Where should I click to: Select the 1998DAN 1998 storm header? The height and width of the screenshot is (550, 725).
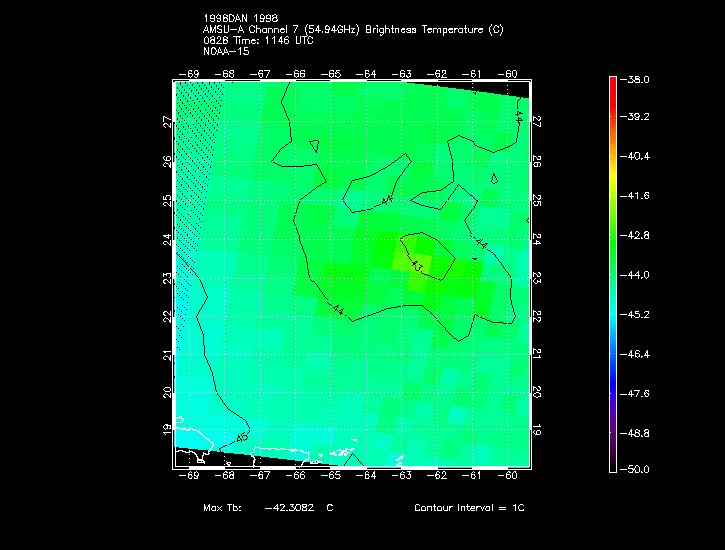pos(240,19)
